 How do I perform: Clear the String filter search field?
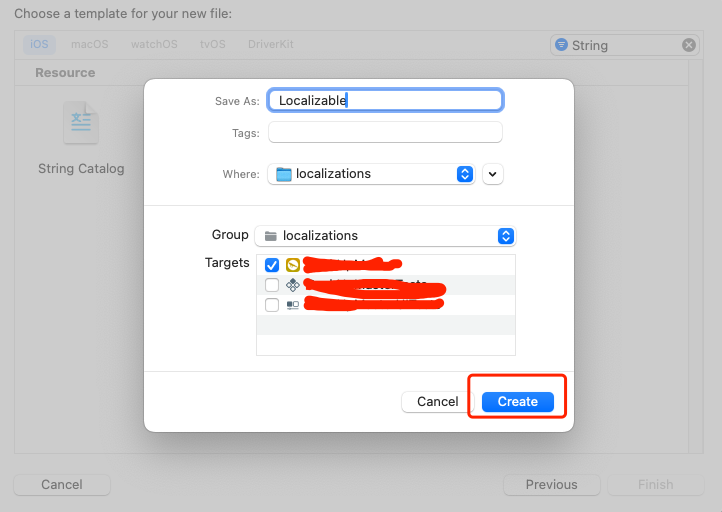pos(688,45)
